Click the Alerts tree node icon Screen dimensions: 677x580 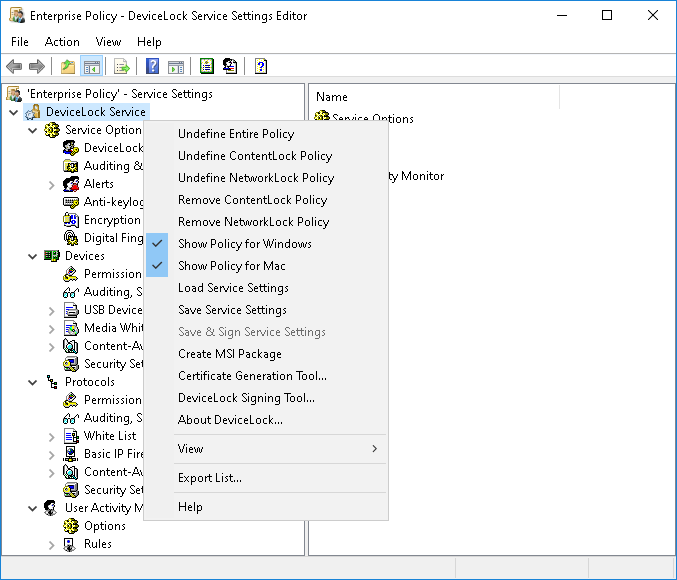click(x=71, y=184)
